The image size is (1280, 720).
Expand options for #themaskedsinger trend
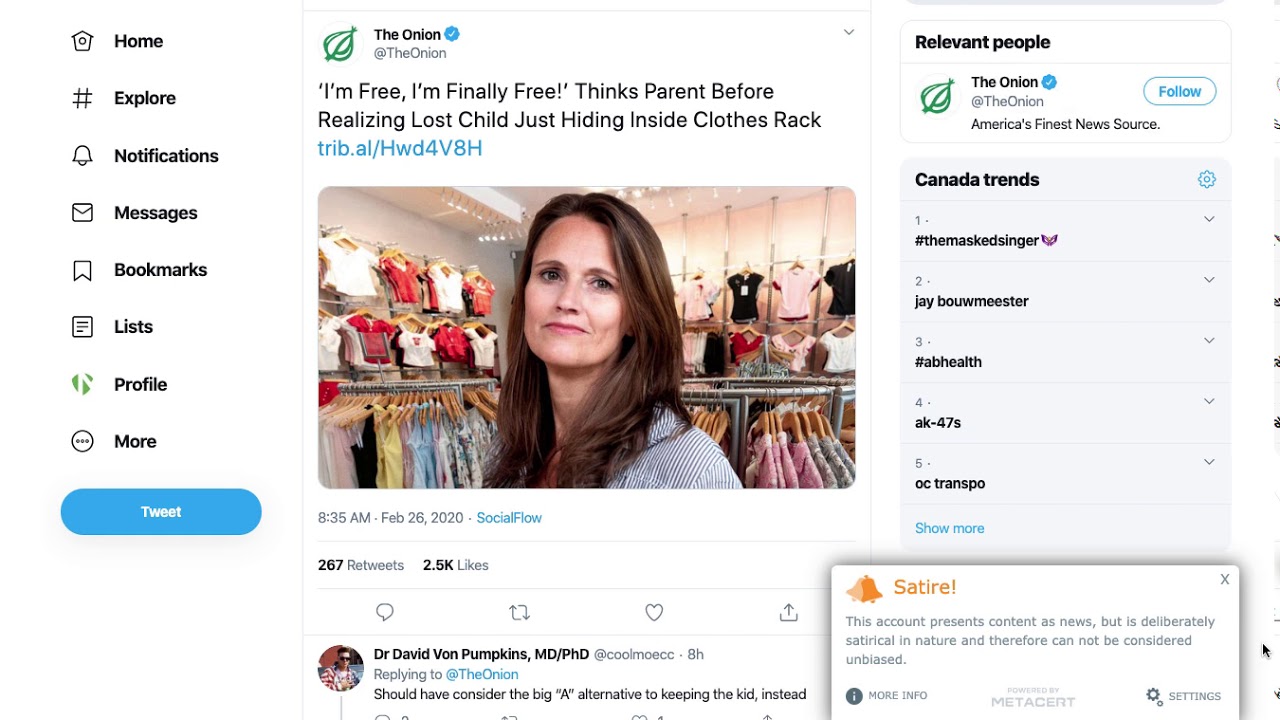pyautogui.click(x=1209, y=220)
